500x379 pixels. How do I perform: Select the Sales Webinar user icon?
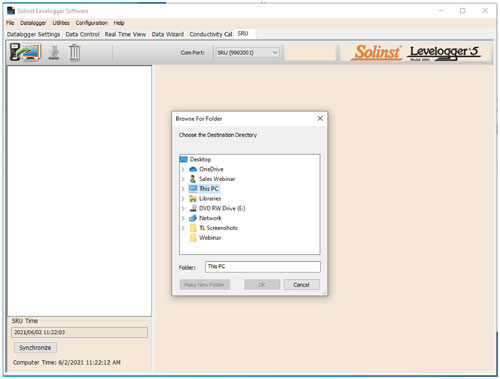(193, 179)
